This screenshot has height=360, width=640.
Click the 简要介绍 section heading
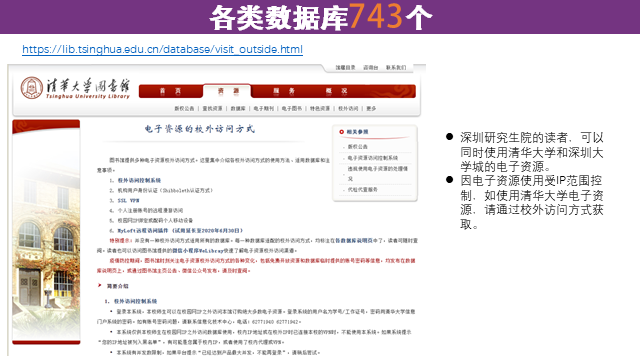[118, 286]
